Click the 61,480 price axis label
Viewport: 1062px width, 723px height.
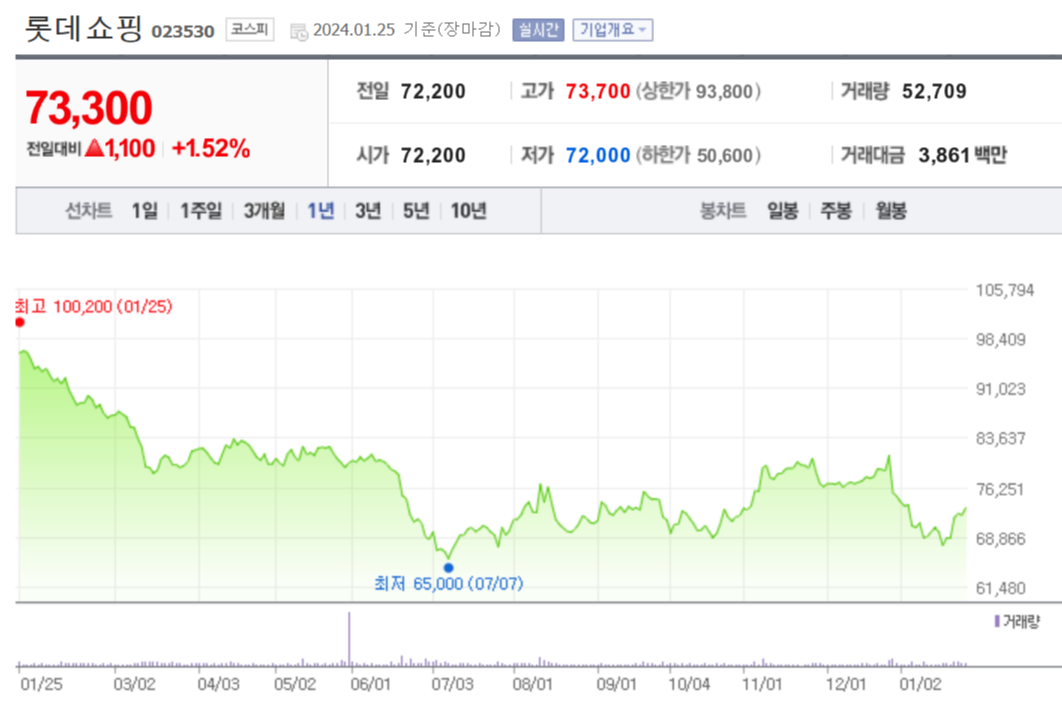click(x=1000, y=588)
